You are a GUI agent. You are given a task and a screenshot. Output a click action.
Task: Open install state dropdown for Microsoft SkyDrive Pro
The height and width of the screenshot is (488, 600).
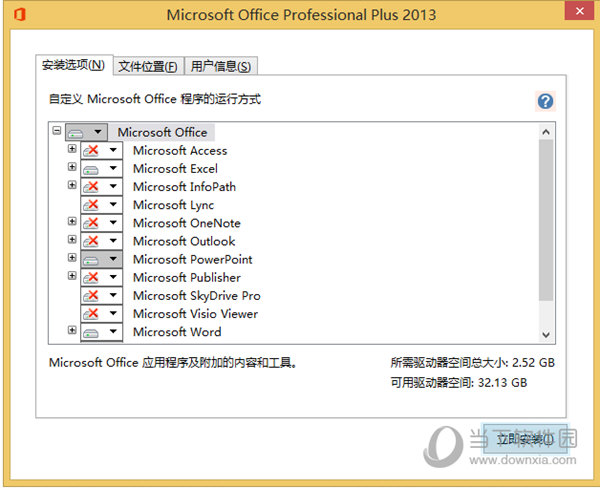coord(101,295)
